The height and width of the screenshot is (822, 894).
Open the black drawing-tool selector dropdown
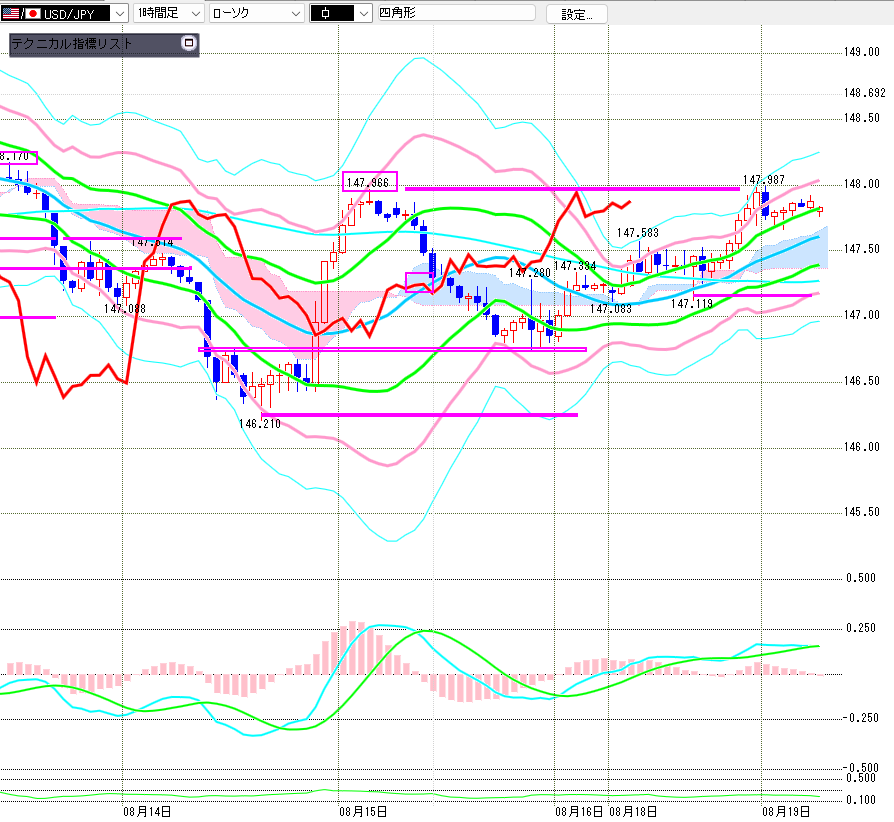pos(341,13)
